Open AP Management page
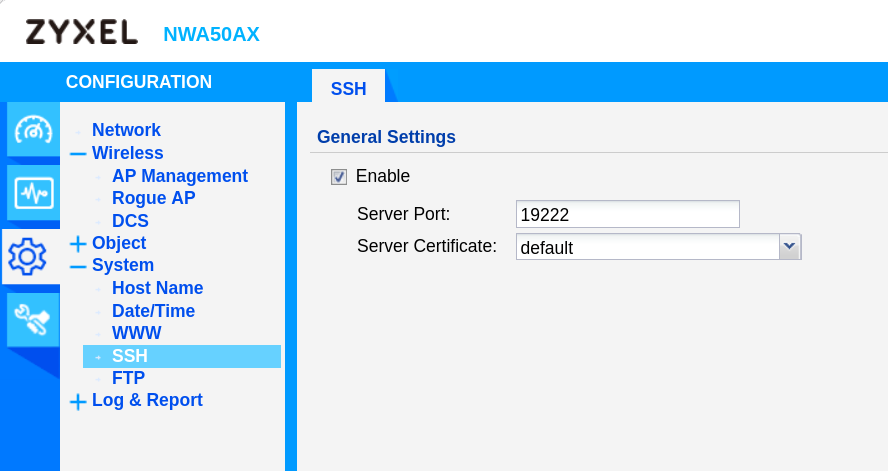888x471 pixels. (180, 176)
